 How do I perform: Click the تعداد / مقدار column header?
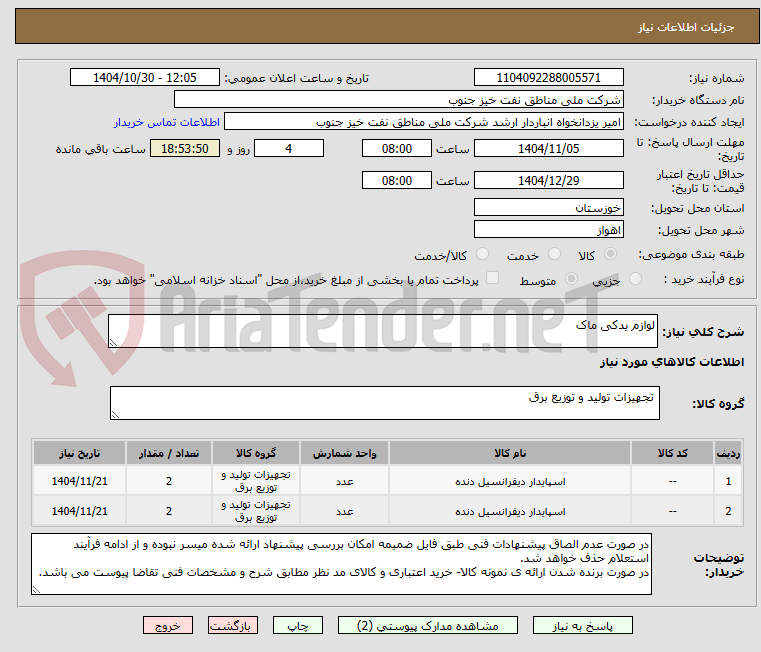point(168,453)
